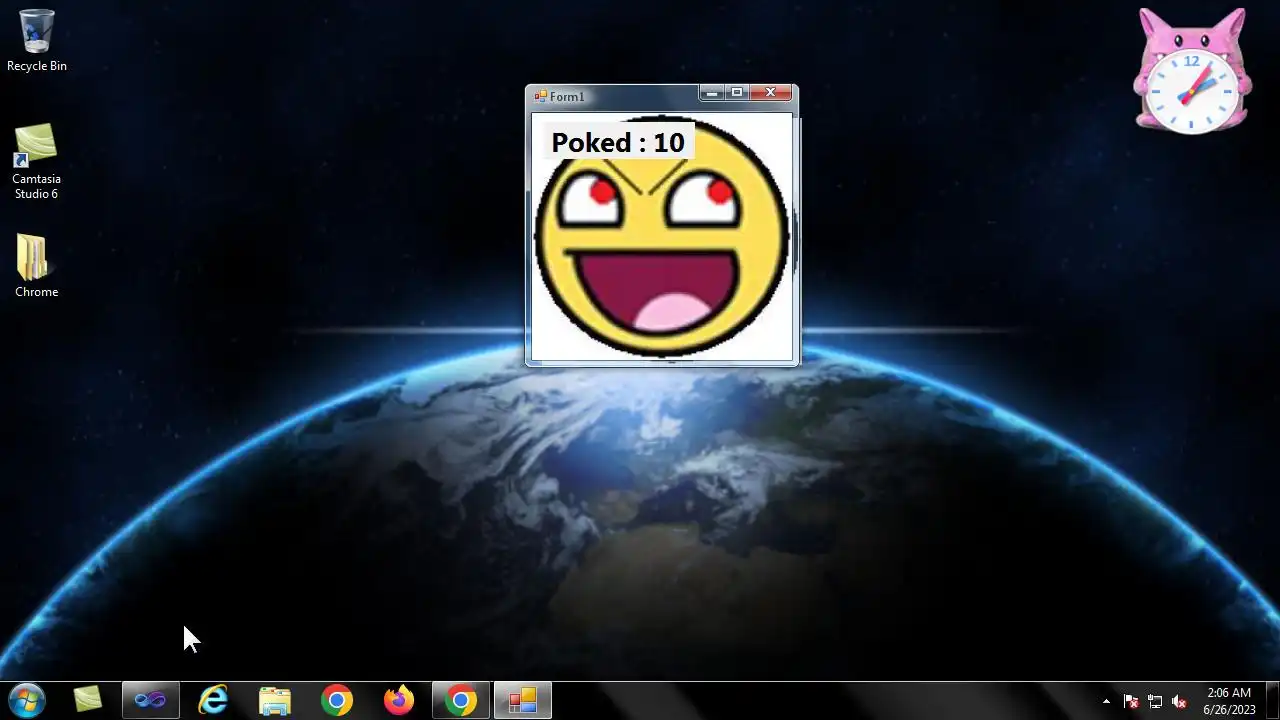Open the Action Center flag tray icon
Image resolution: width=1280 pixels, height=720 pixels.
click(x=1131, y=701)
